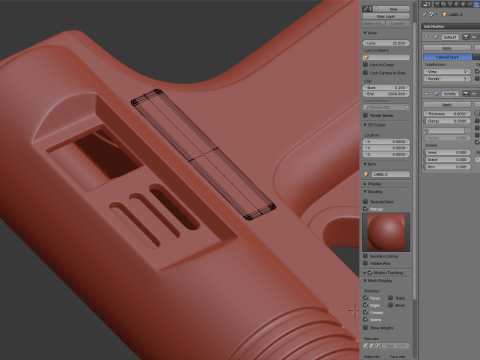Enable the Render Border checkbox
480x360 pixels.
tap(365, 115)
